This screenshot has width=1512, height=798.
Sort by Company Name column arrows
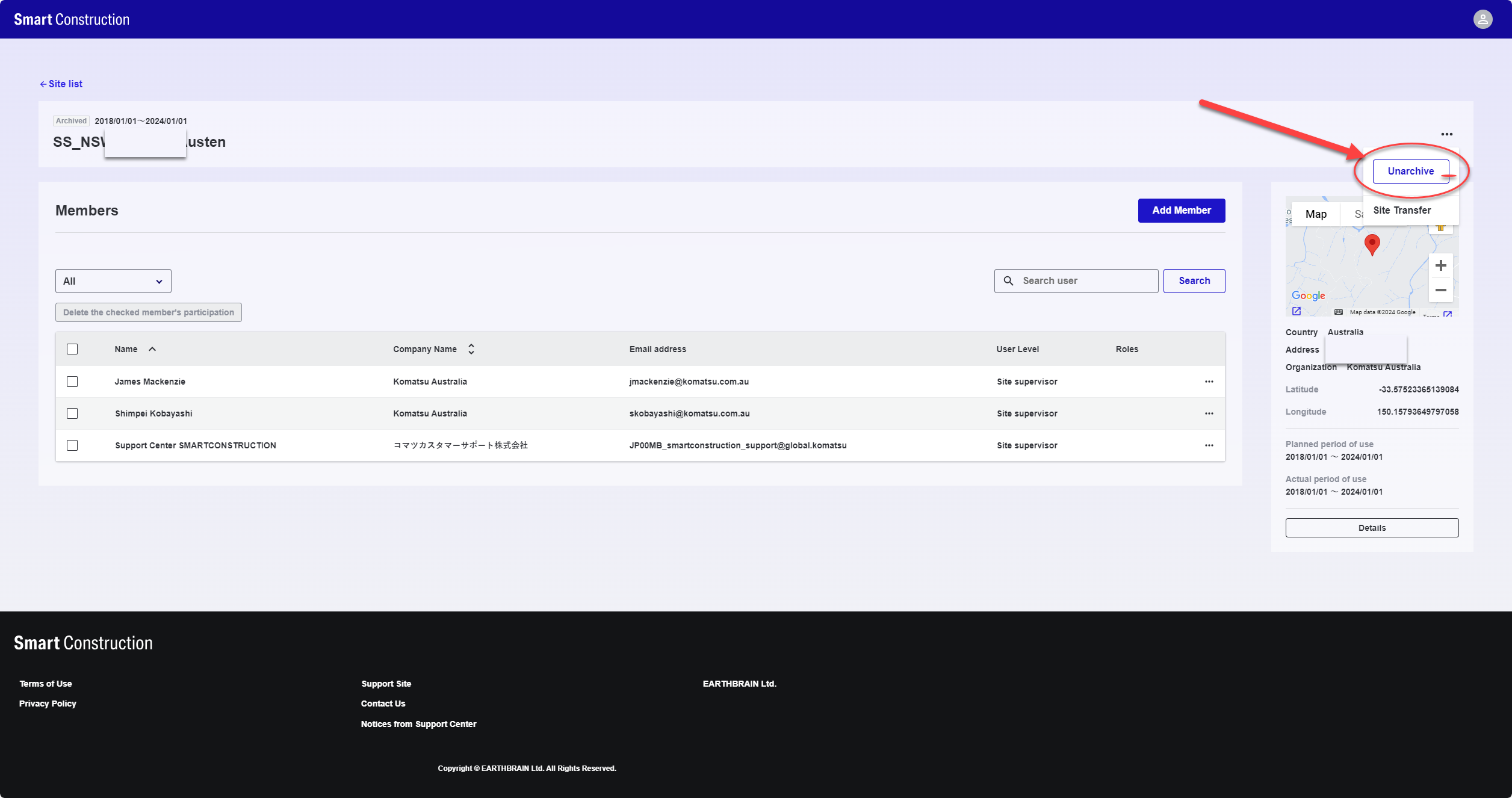[x=471, y=349]
